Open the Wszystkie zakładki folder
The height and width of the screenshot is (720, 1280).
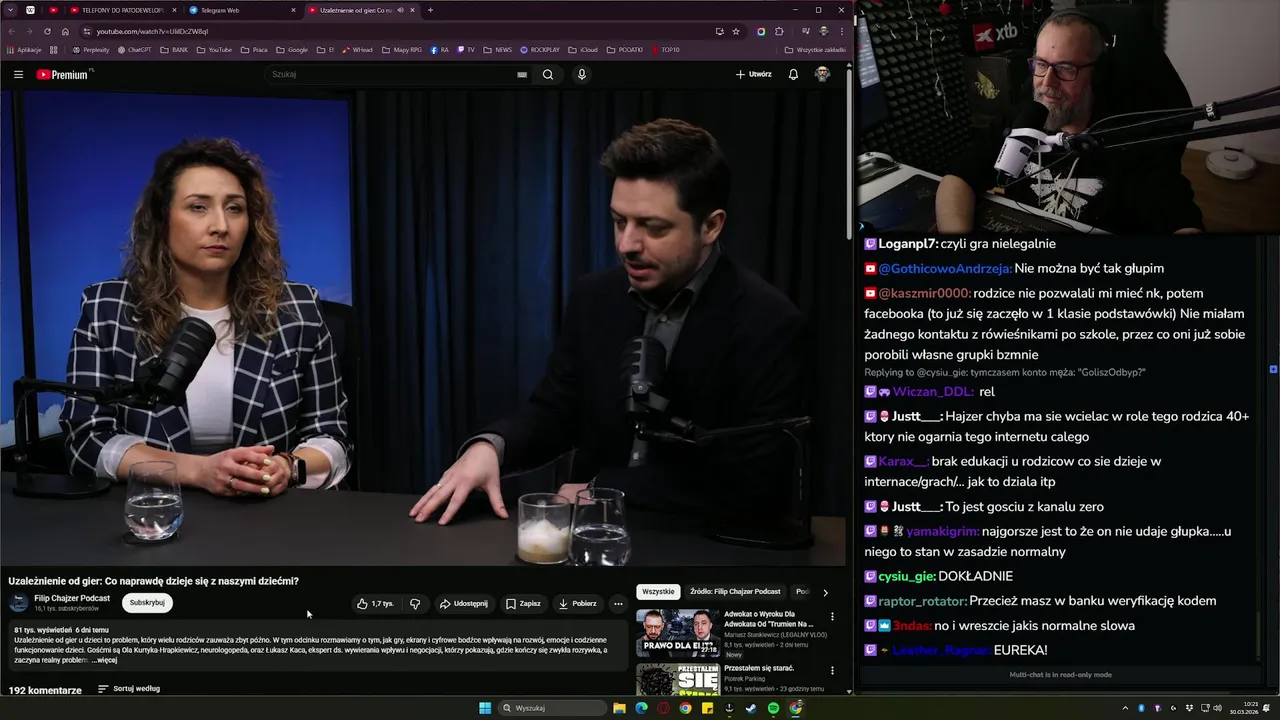[x=815, y=49]
